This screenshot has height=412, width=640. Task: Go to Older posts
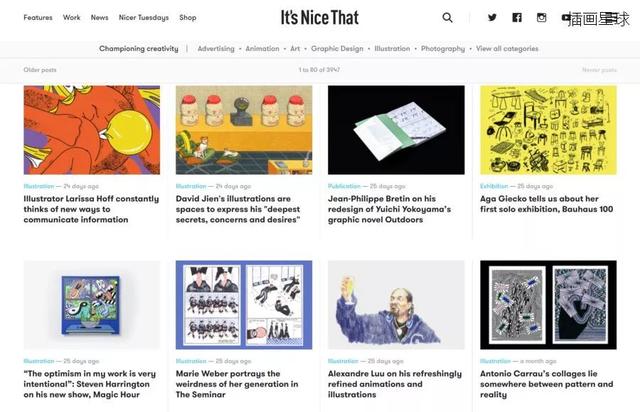click(x=40, y=70)
